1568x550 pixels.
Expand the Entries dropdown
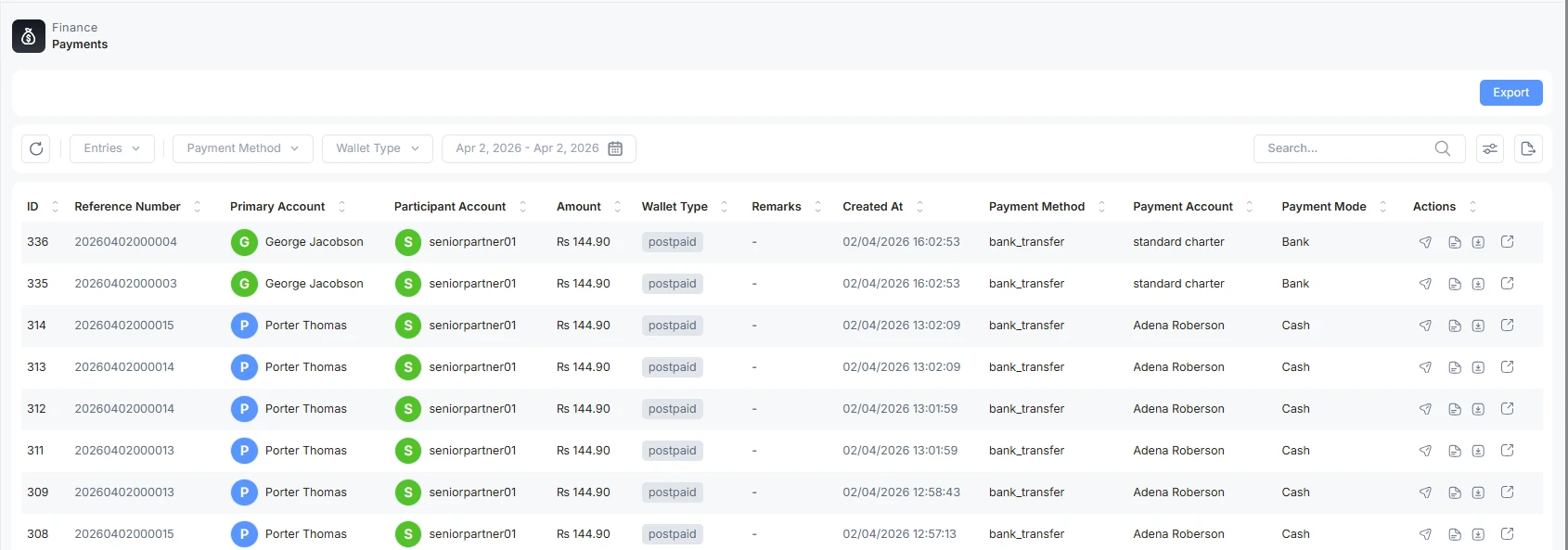112,148
